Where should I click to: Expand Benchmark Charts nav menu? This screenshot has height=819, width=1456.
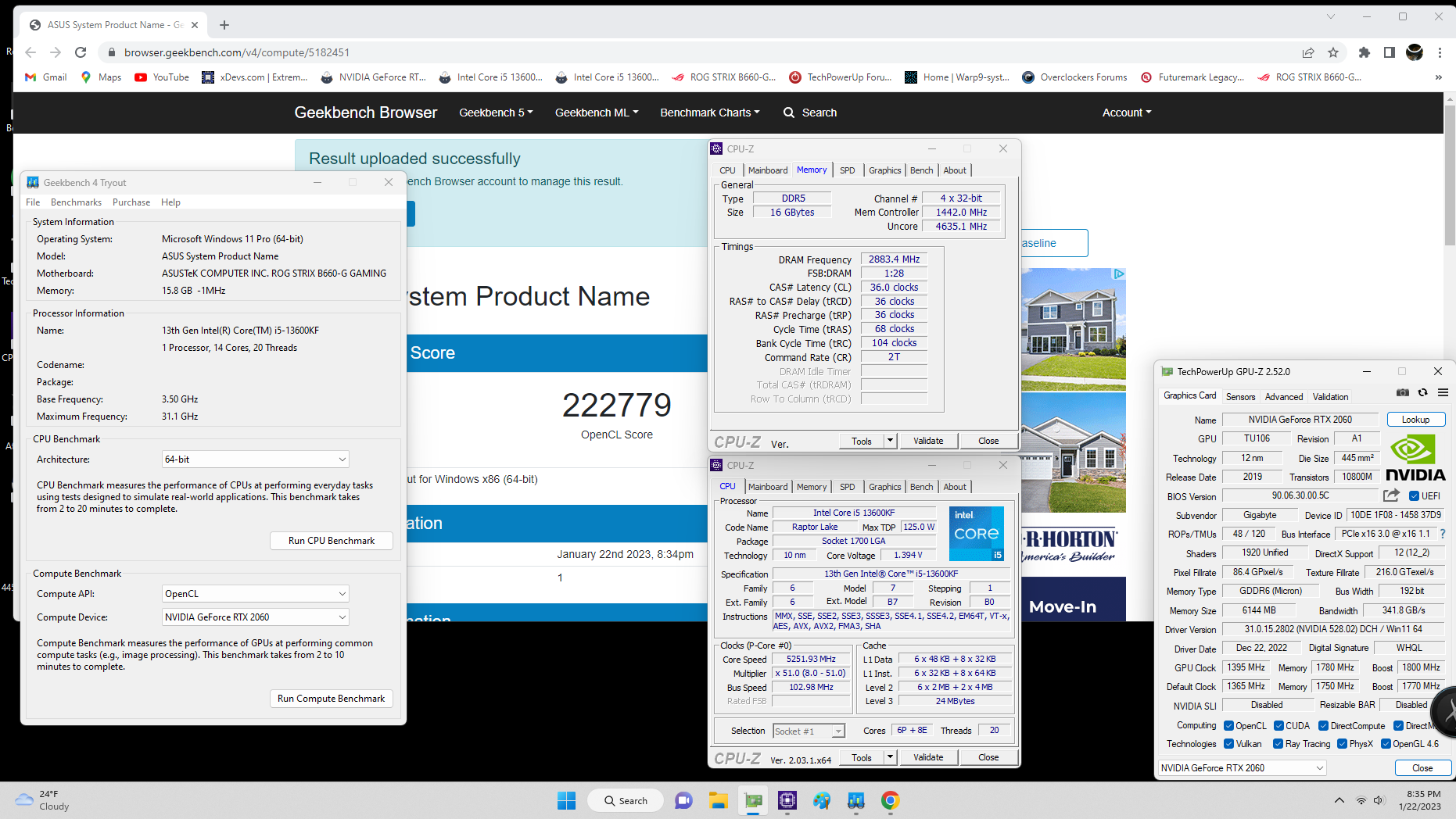[710, 113]
